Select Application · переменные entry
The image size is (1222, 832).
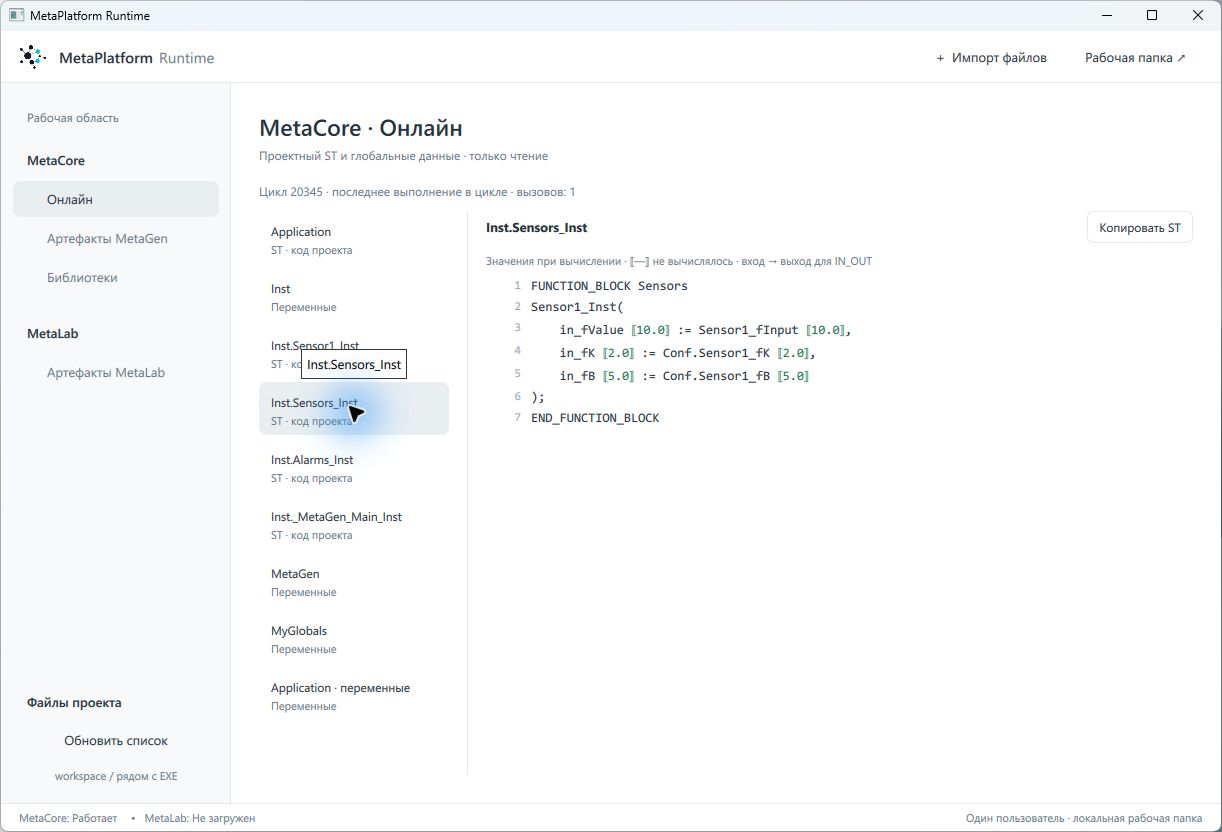pyautogui.click(x=354, y=696)
